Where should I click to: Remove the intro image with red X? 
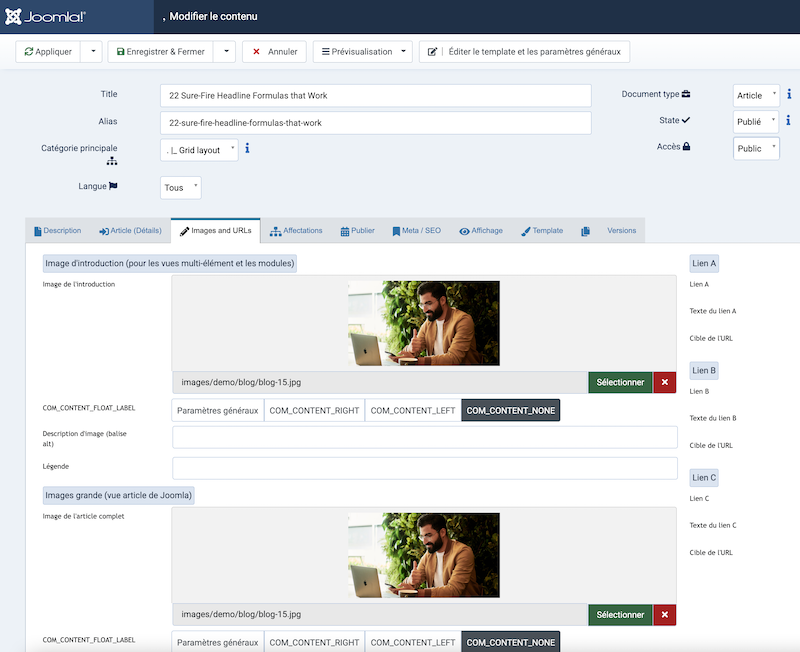coord(665,382)
